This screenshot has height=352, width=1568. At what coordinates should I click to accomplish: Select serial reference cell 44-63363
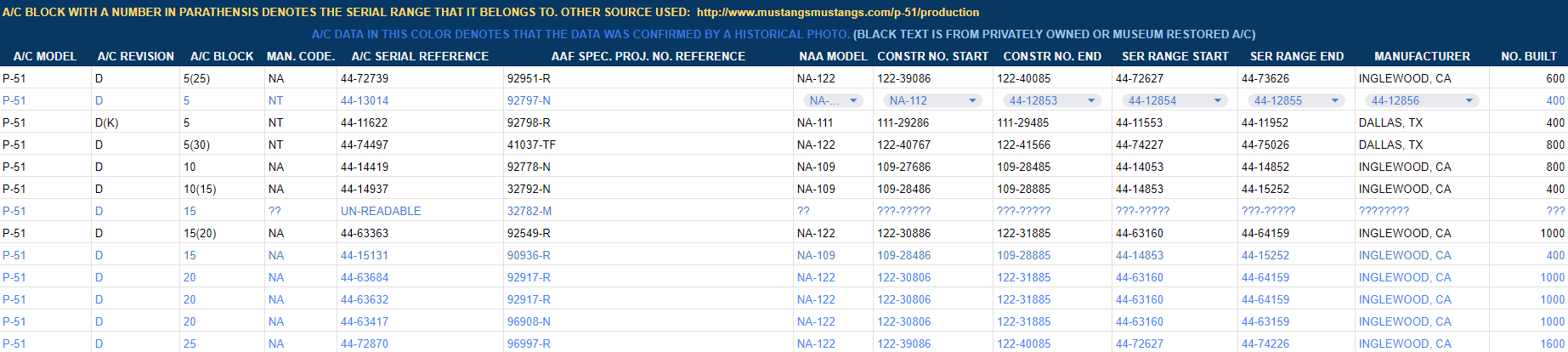[420, 233]
